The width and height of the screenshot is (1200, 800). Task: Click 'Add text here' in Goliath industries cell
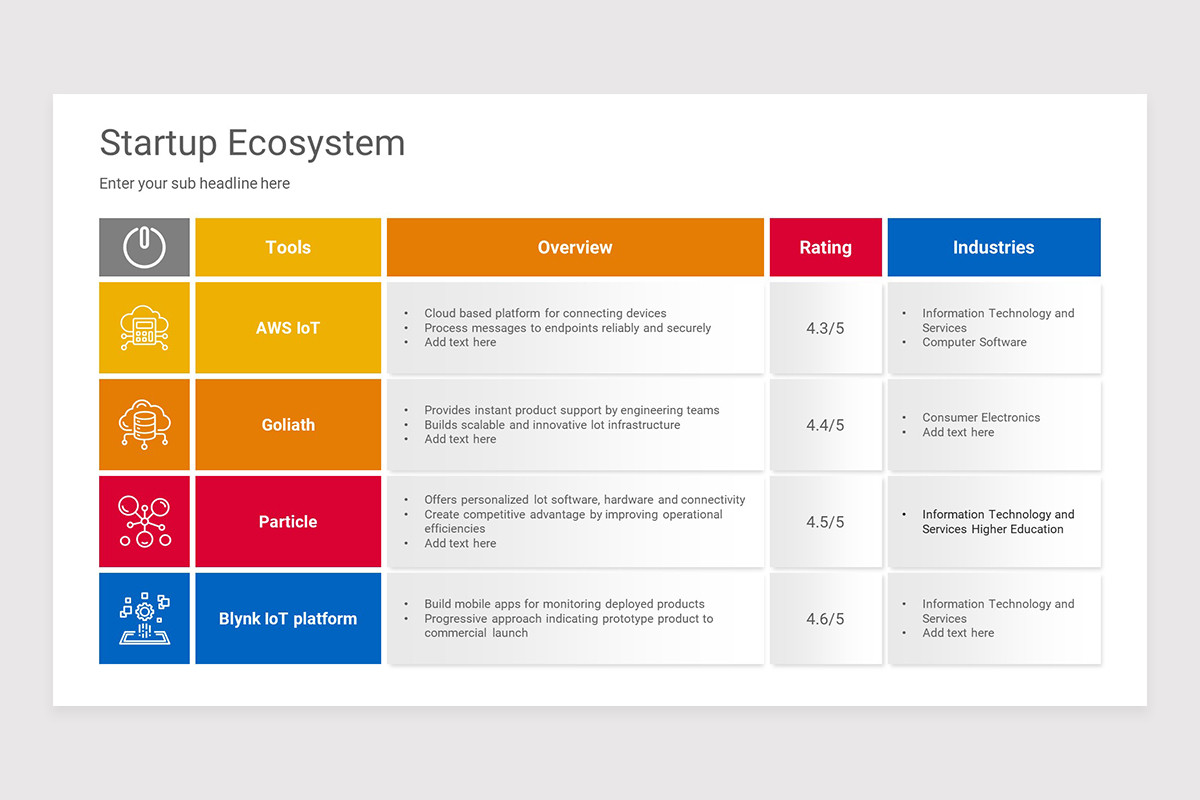pos(958,433)
